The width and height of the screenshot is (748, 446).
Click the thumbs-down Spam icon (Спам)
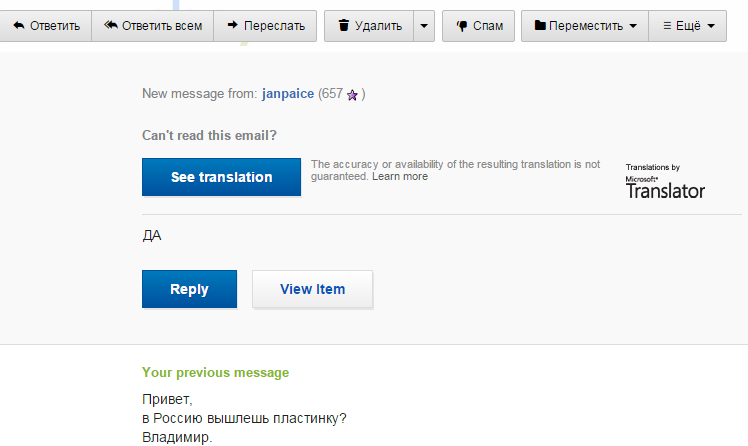click(x=462, y=26)
